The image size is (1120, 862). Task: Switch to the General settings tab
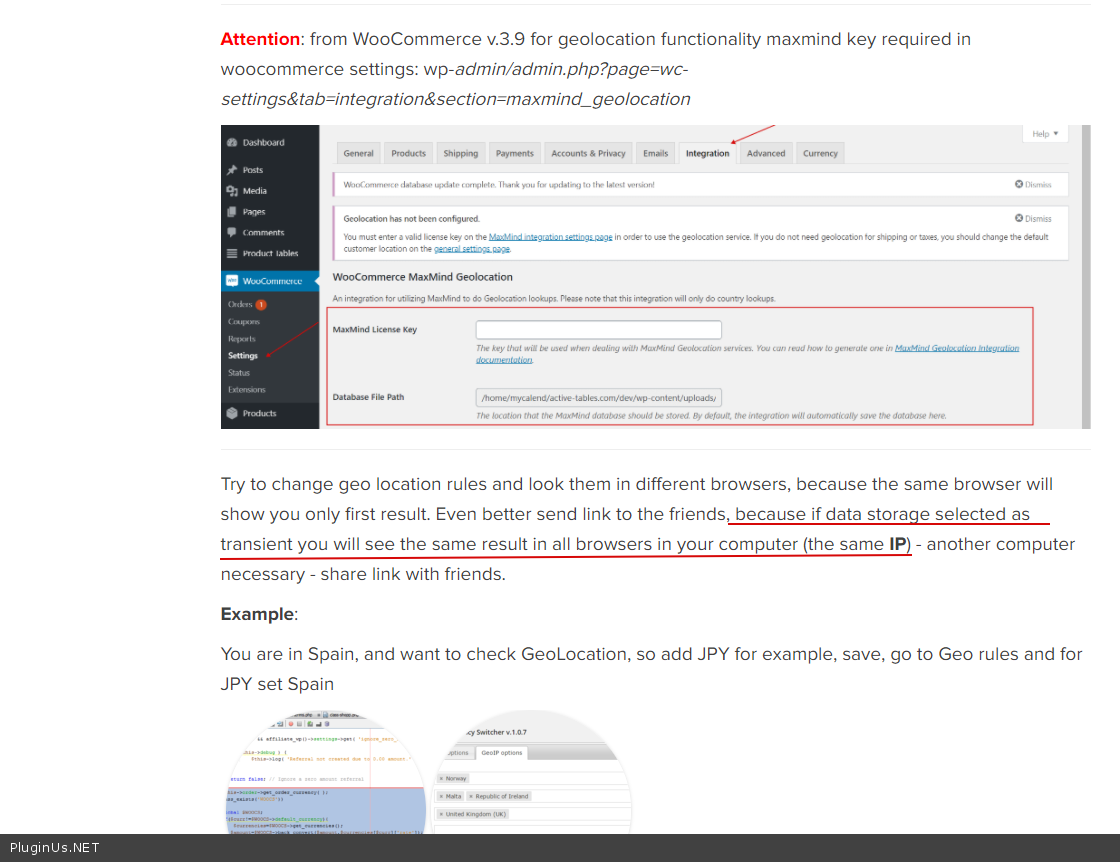[358, 153]
